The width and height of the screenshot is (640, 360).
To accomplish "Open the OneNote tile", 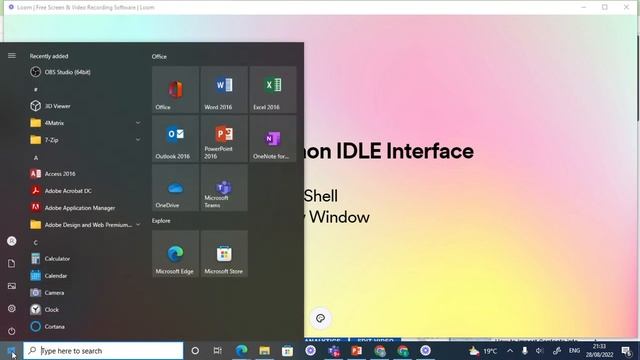I will [273, 139].
